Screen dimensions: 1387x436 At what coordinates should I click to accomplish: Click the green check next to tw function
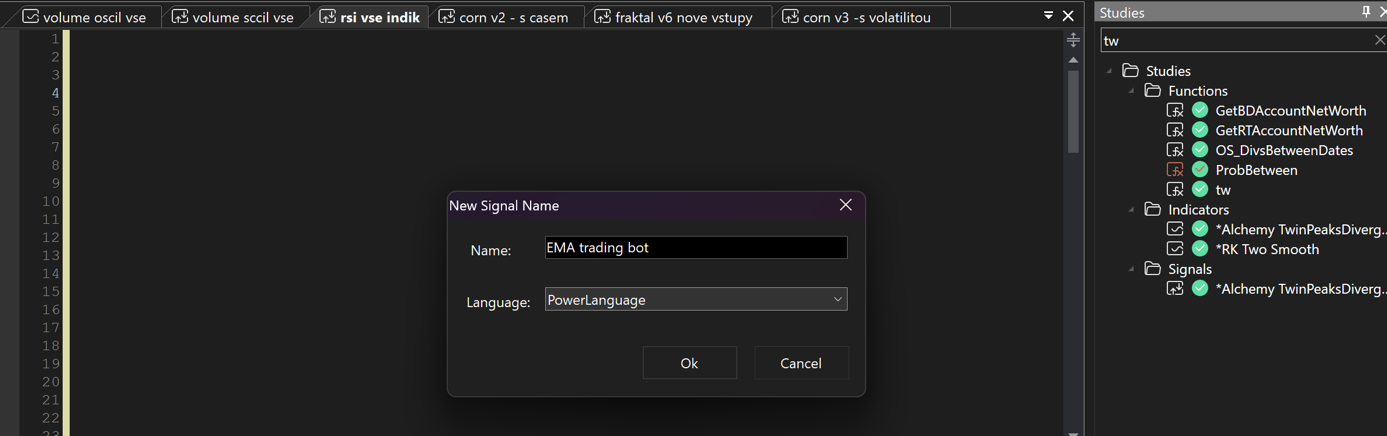click(1200, 189)
